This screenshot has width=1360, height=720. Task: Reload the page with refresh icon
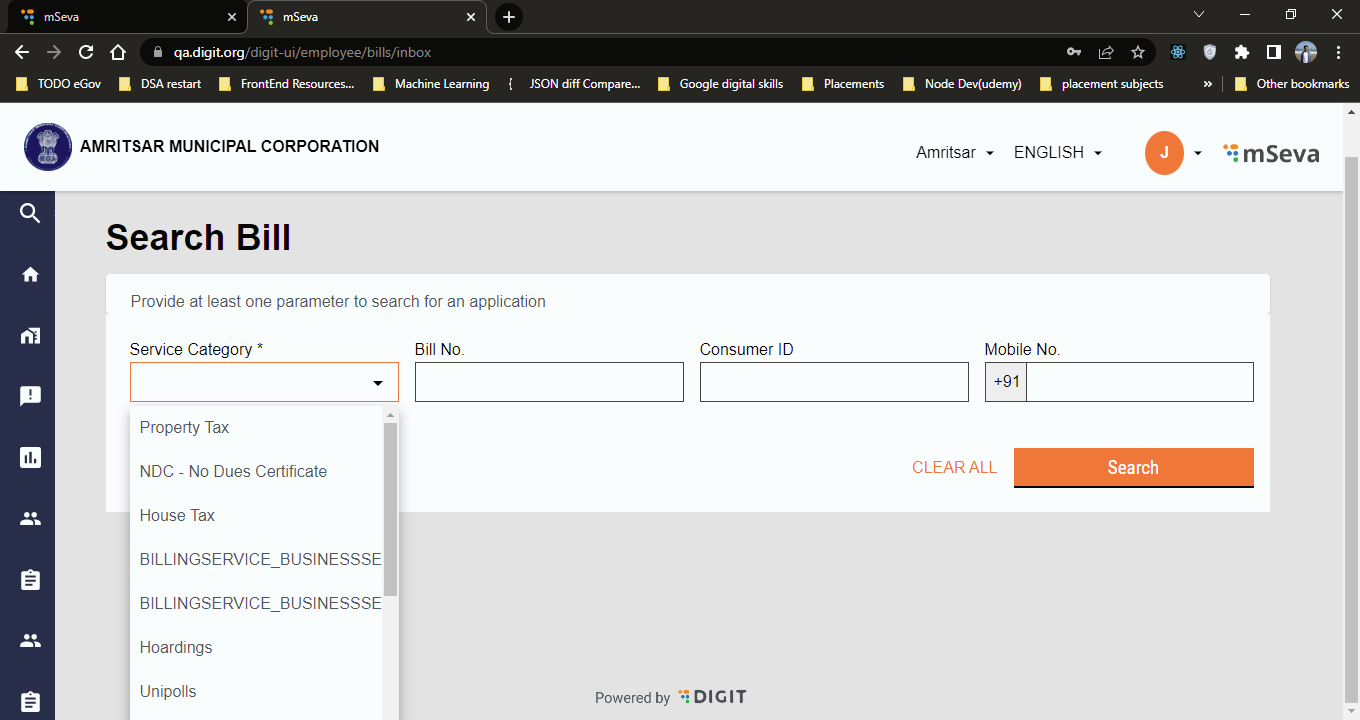pos(86,52)
